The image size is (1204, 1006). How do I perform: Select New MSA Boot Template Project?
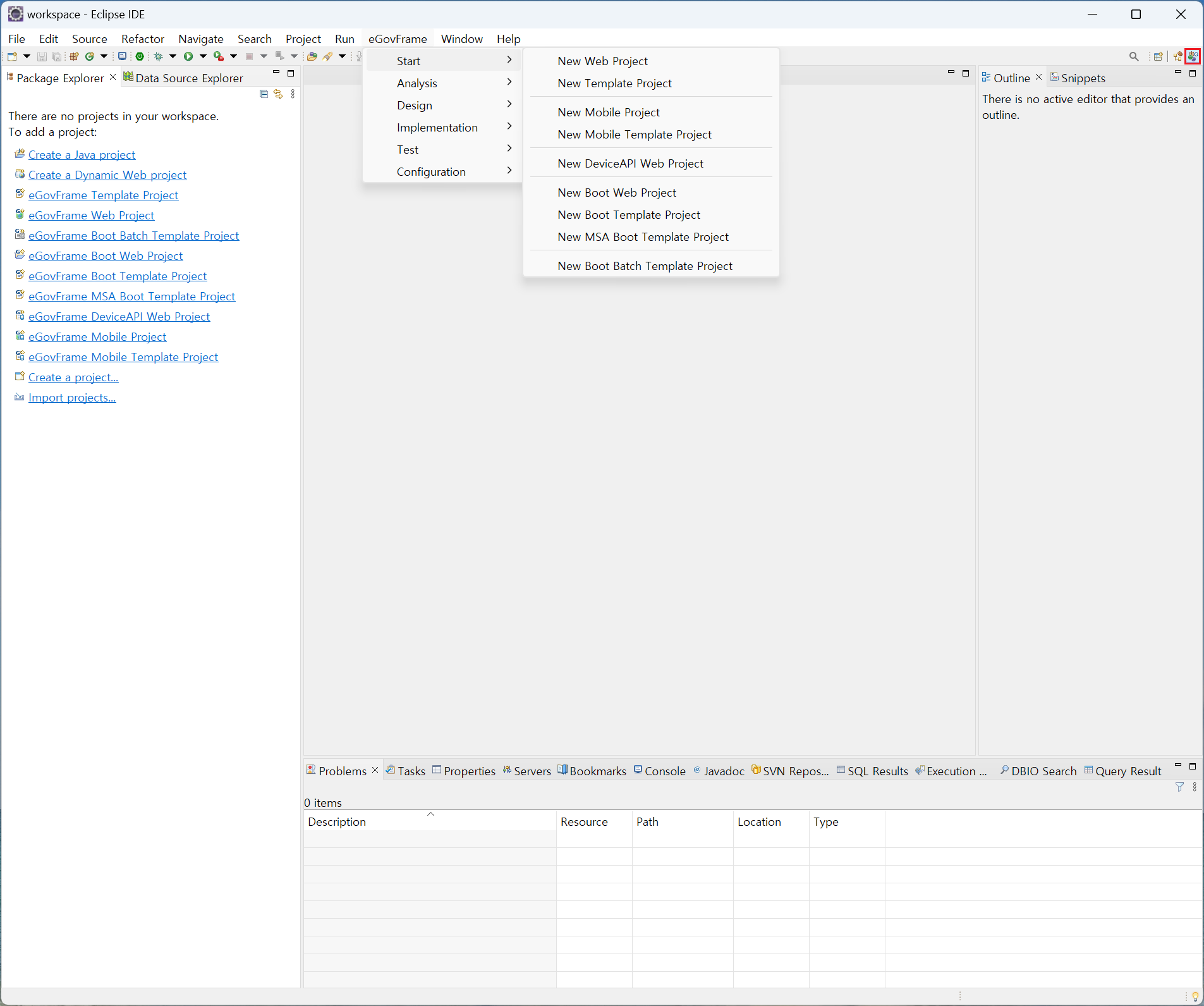pyautogui.click(x=643, y=236)
